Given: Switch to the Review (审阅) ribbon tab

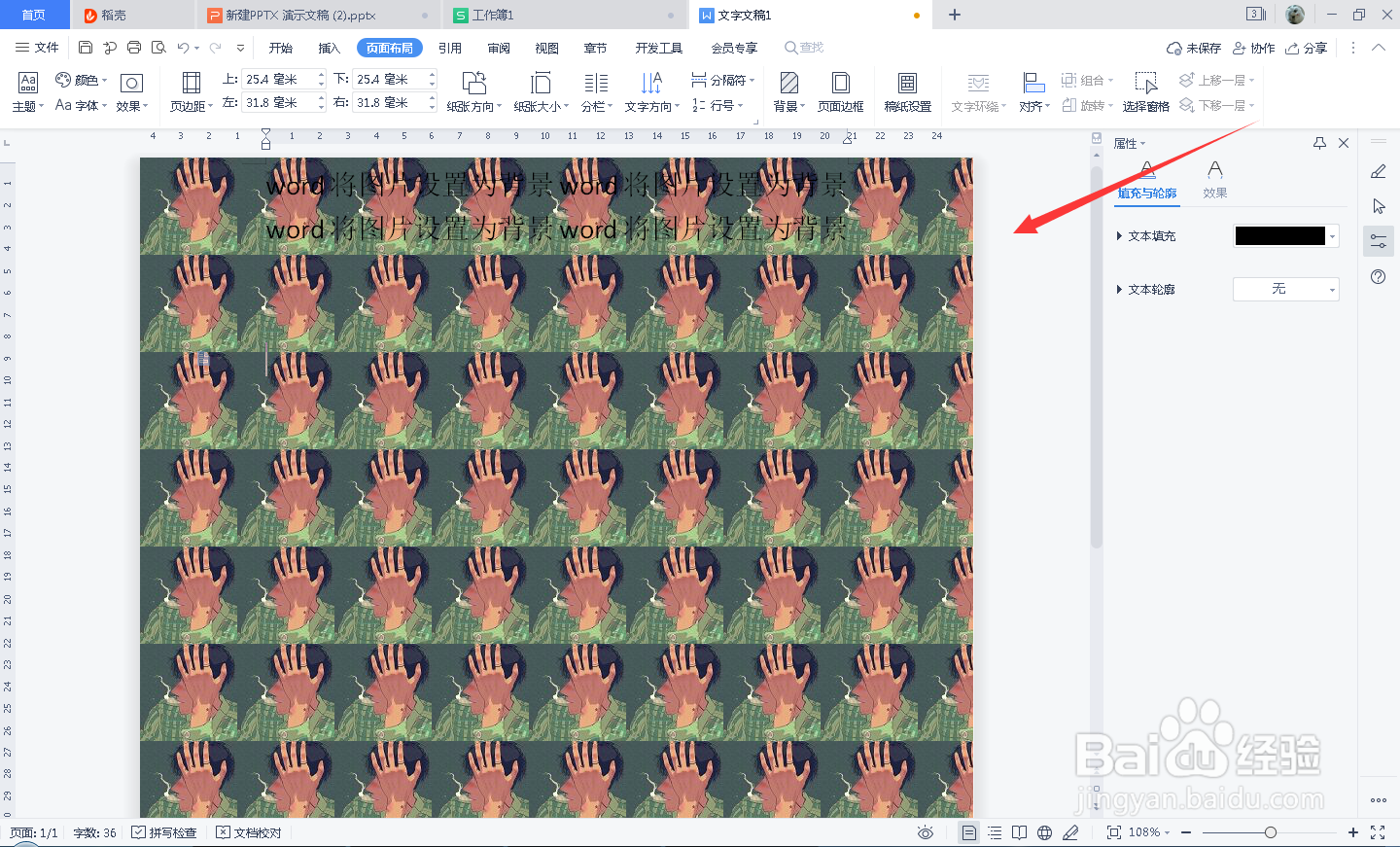Looking at the screenshot, I should pyautogui.click(x=499, y=48).
